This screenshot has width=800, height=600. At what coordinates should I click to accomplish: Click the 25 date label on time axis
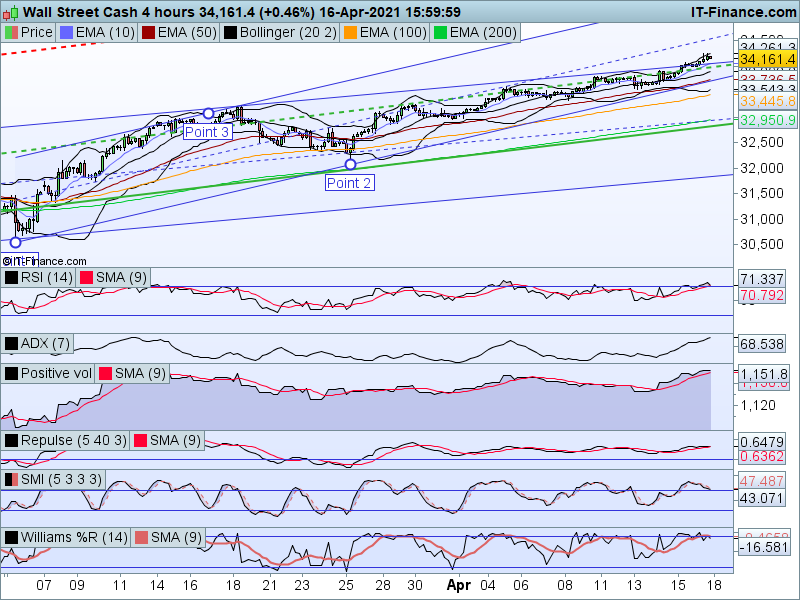[346, 585]
